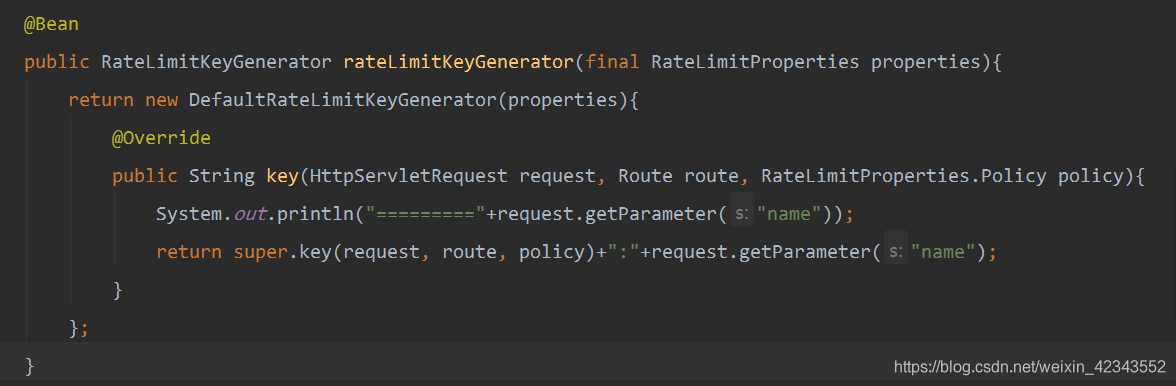Click RateLimitProperties.Policy parameter type
This screenshot has height=386, width=1176.
coord(904,177)
